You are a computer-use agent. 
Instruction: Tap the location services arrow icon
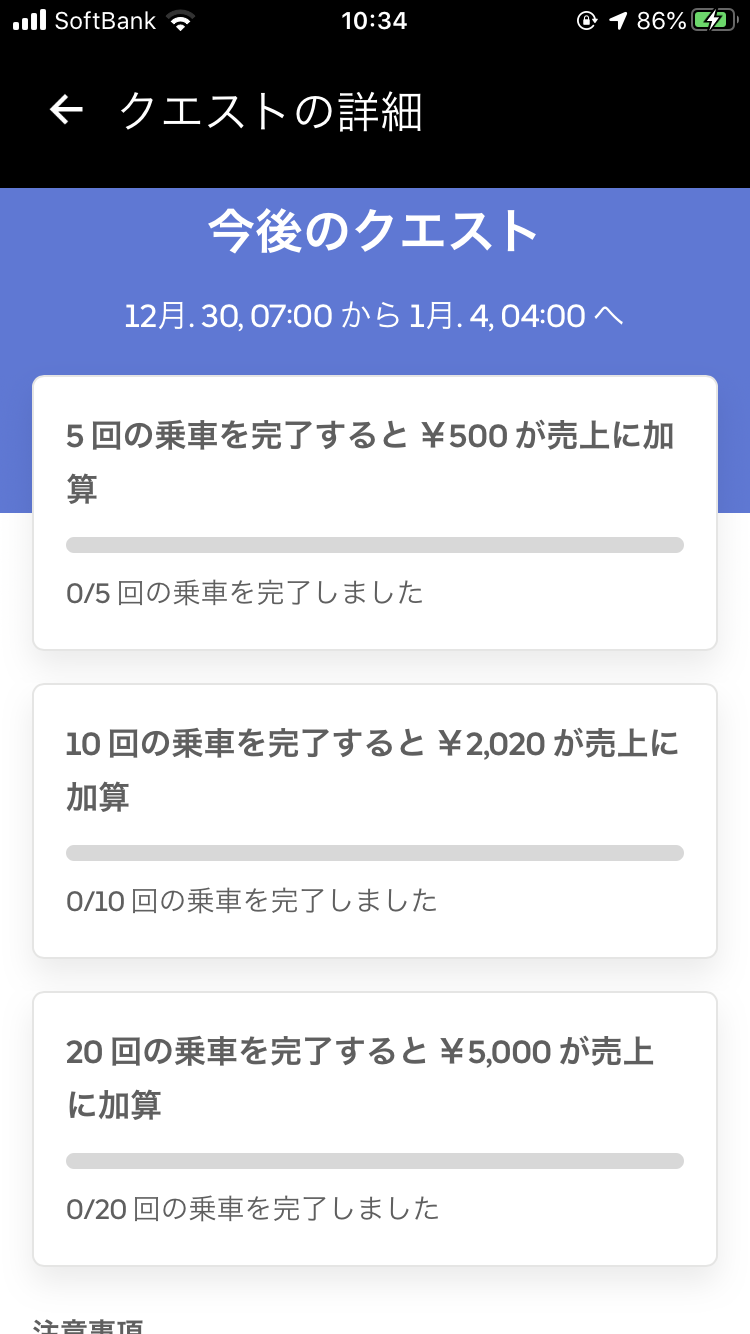coord(619,20)
